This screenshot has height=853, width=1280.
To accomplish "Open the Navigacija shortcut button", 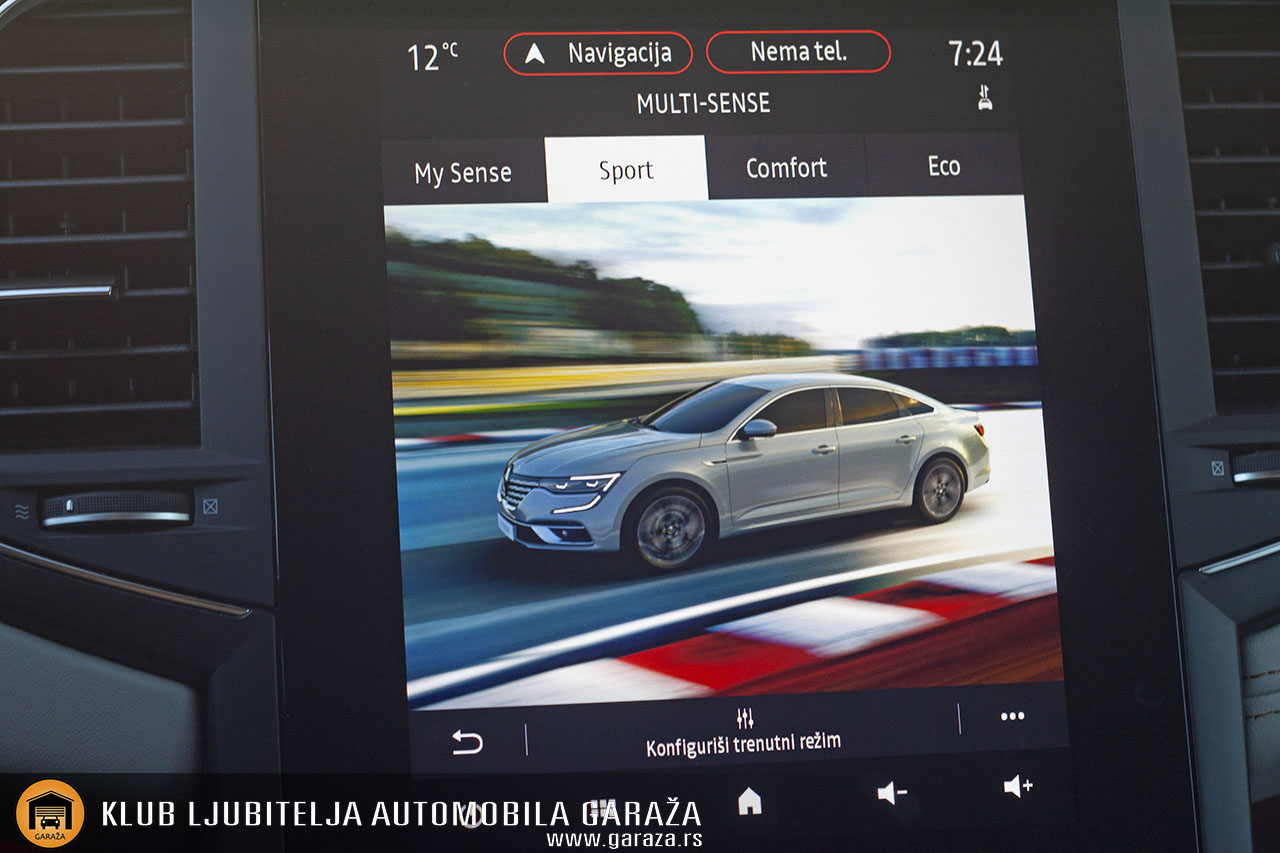I will 597,53.
